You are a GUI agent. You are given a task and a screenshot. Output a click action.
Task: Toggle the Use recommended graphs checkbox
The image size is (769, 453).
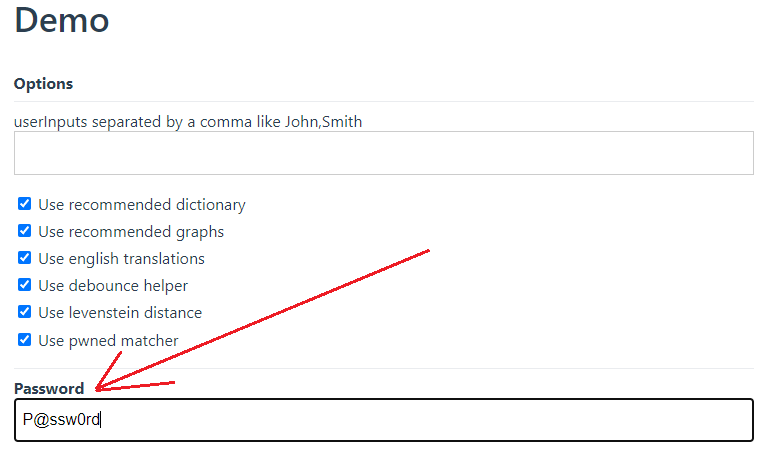25,231
